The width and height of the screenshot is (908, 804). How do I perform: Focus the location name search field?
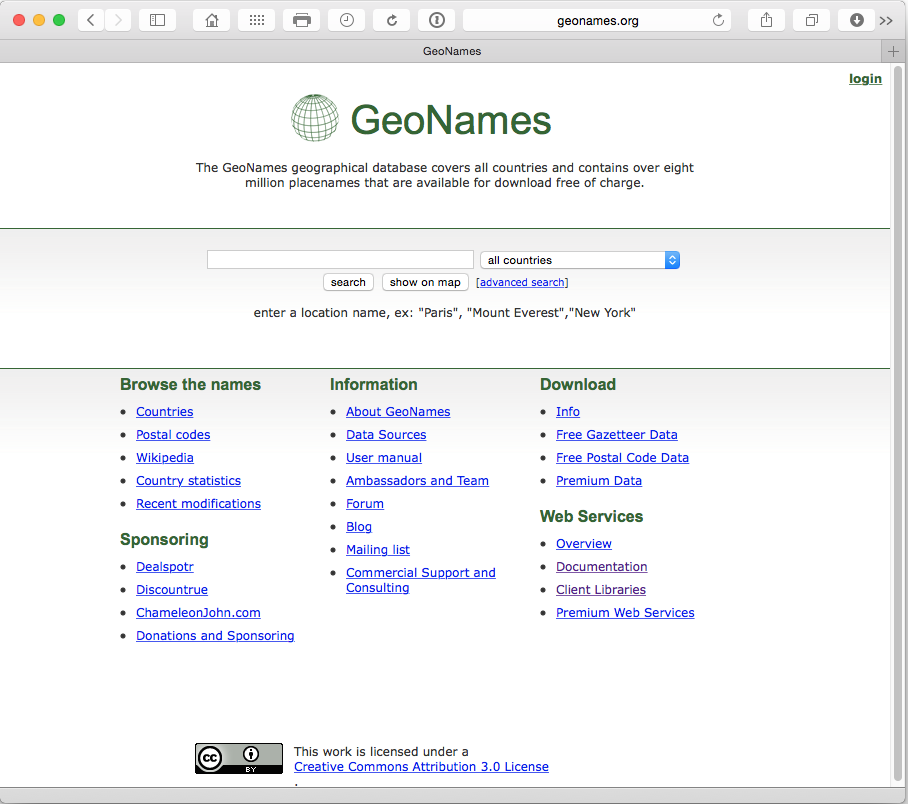click(340, 260)
